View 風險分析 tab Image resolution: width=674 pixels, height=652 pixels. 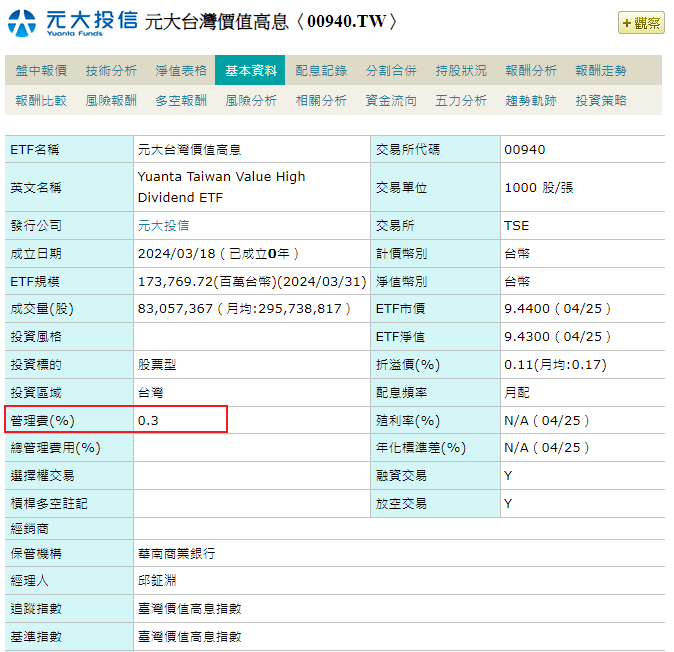(x=251, y=100)
